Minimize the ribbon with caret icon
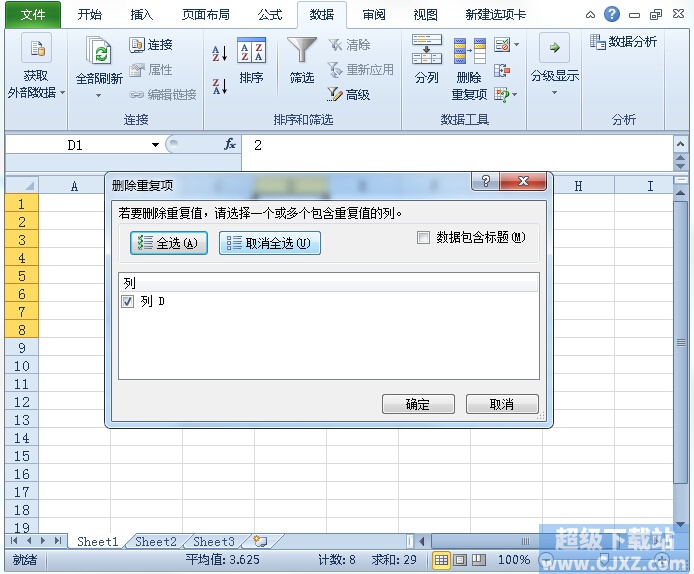Screen dimensions: 694x574 point(590,15)
